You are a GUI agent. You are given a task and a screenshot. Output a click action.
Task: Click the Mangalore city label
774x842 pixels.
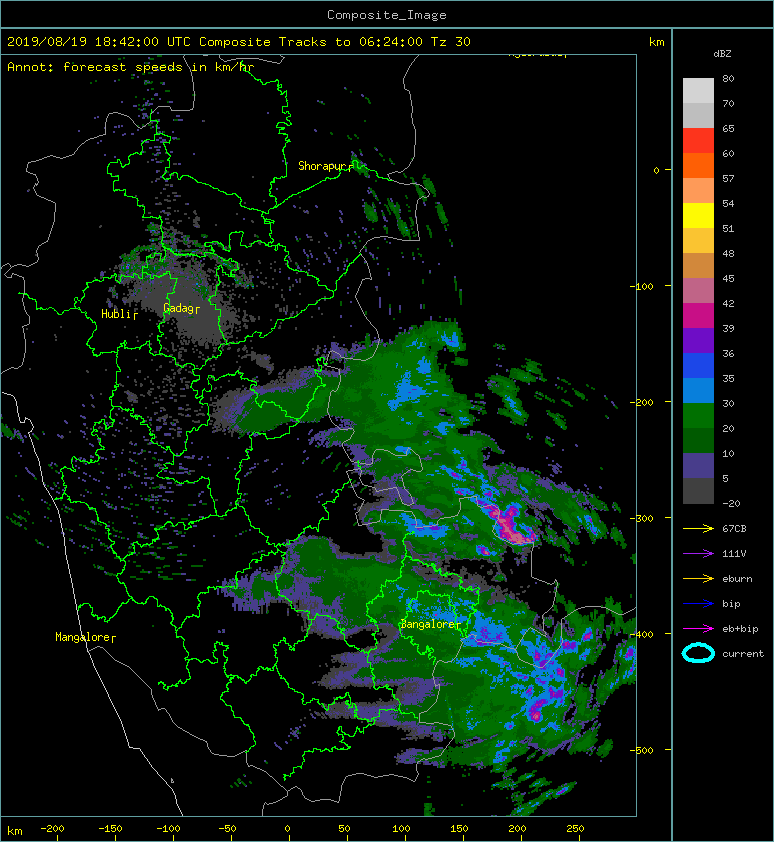tap(85, 637)
